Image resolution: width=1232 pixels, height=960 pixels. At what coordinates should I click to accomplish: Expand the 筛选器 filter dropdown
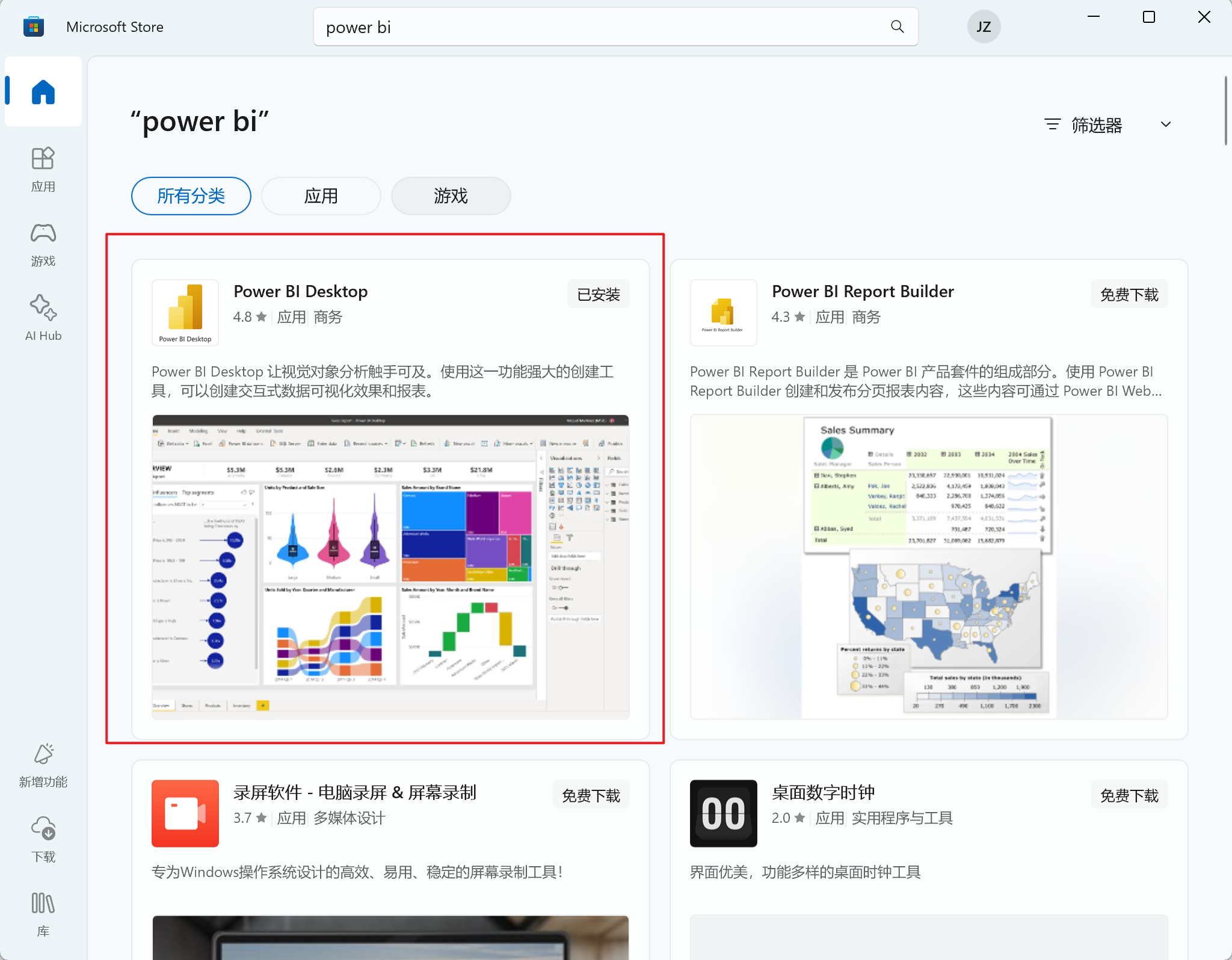[x=1096, y=125]
